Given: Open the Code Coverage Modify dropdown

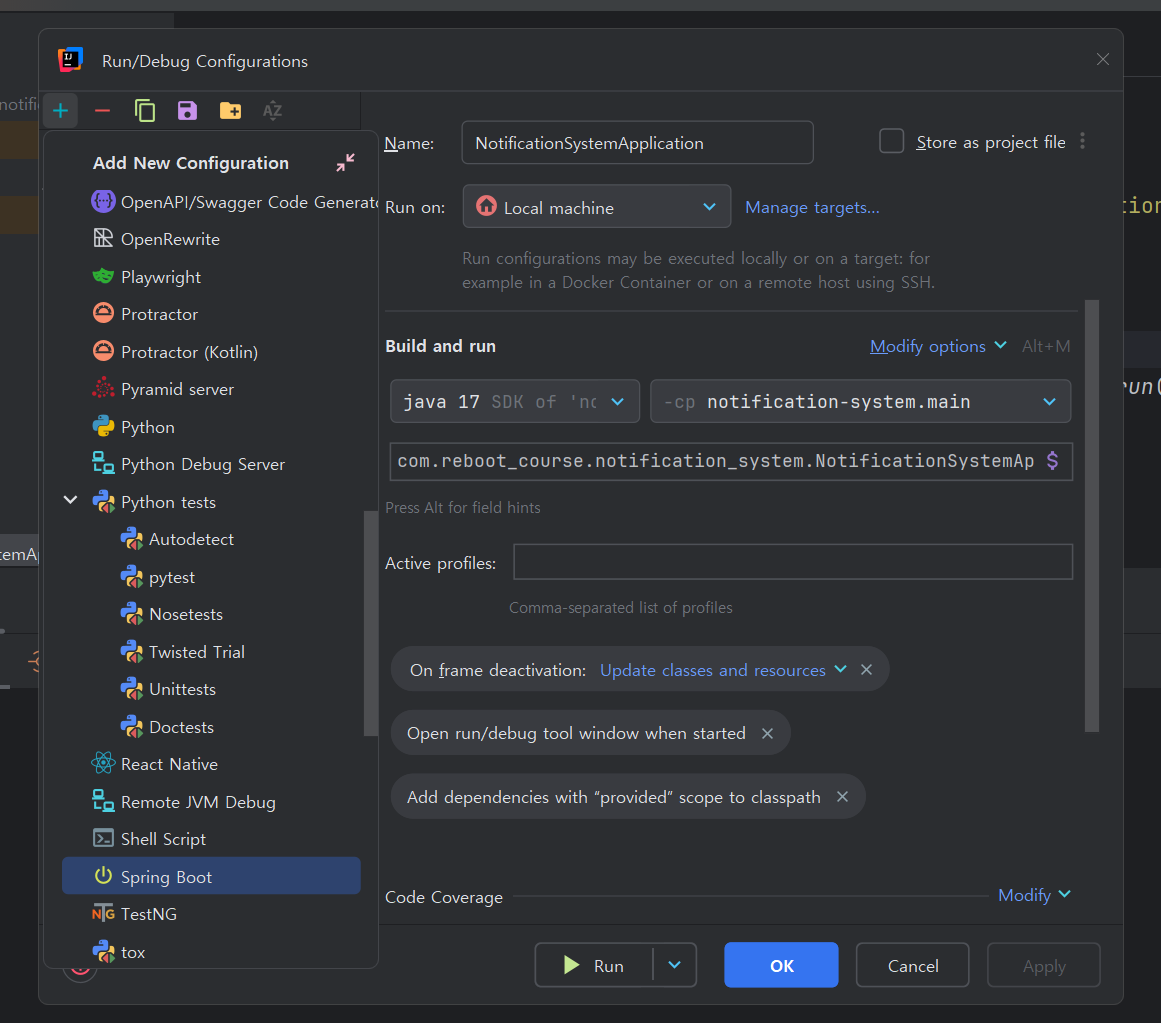Looking at the screenshot, I should coord(1034,895).
